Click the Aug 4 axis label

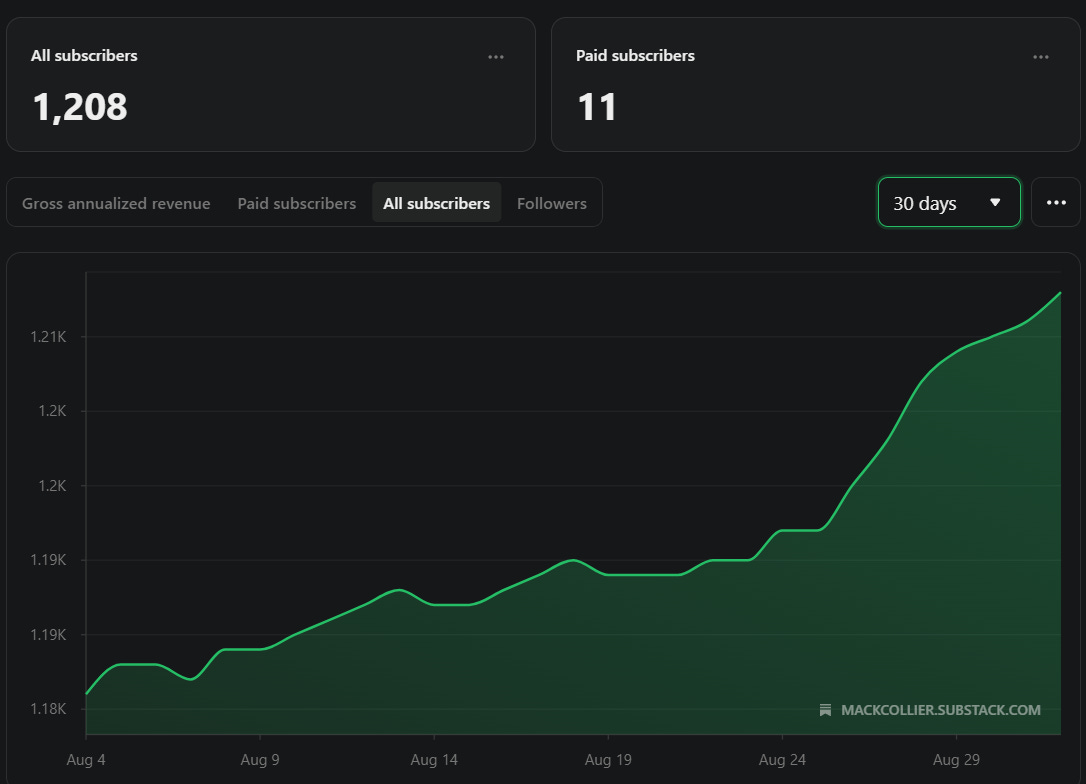[86, 760]
